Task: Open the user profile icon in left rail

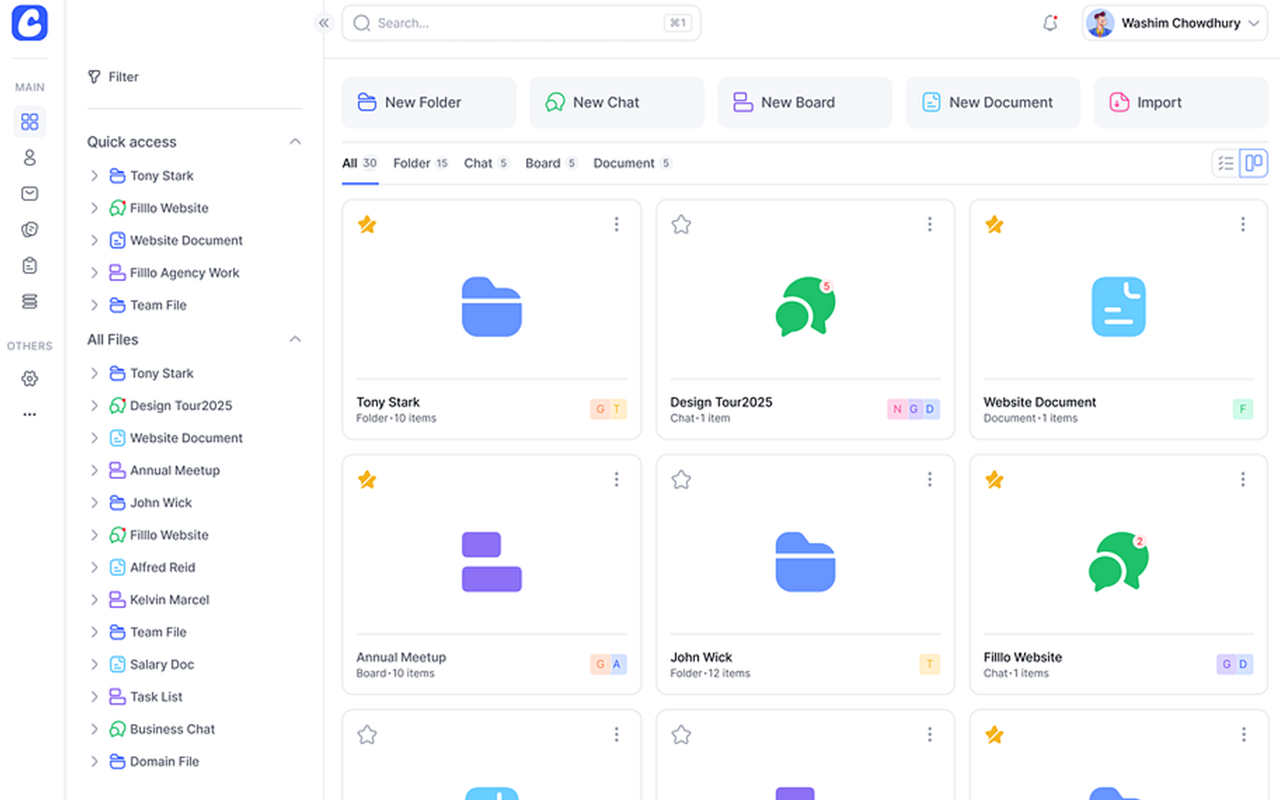Action: [30, 158]
